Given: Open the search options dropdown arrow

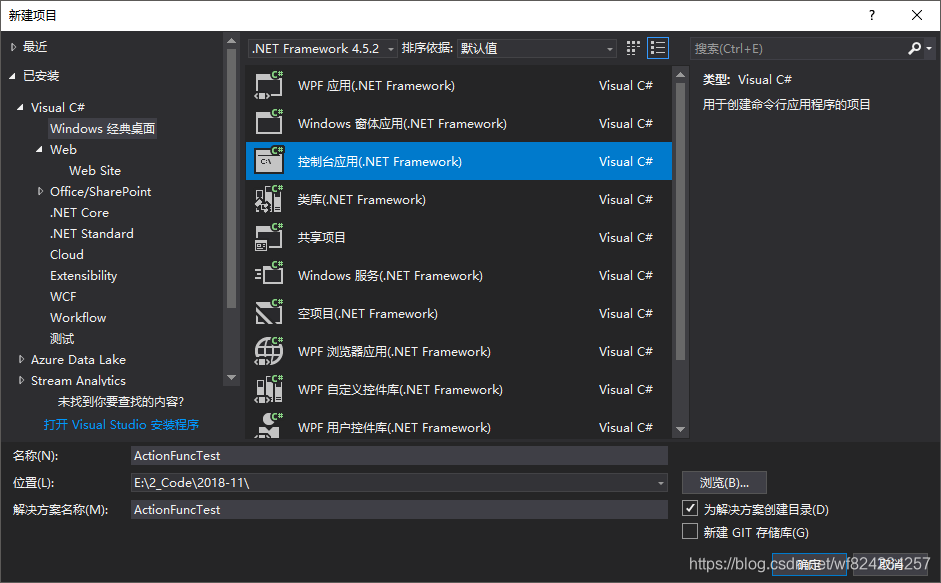Looking at the screenshot, I should point(929,48).
